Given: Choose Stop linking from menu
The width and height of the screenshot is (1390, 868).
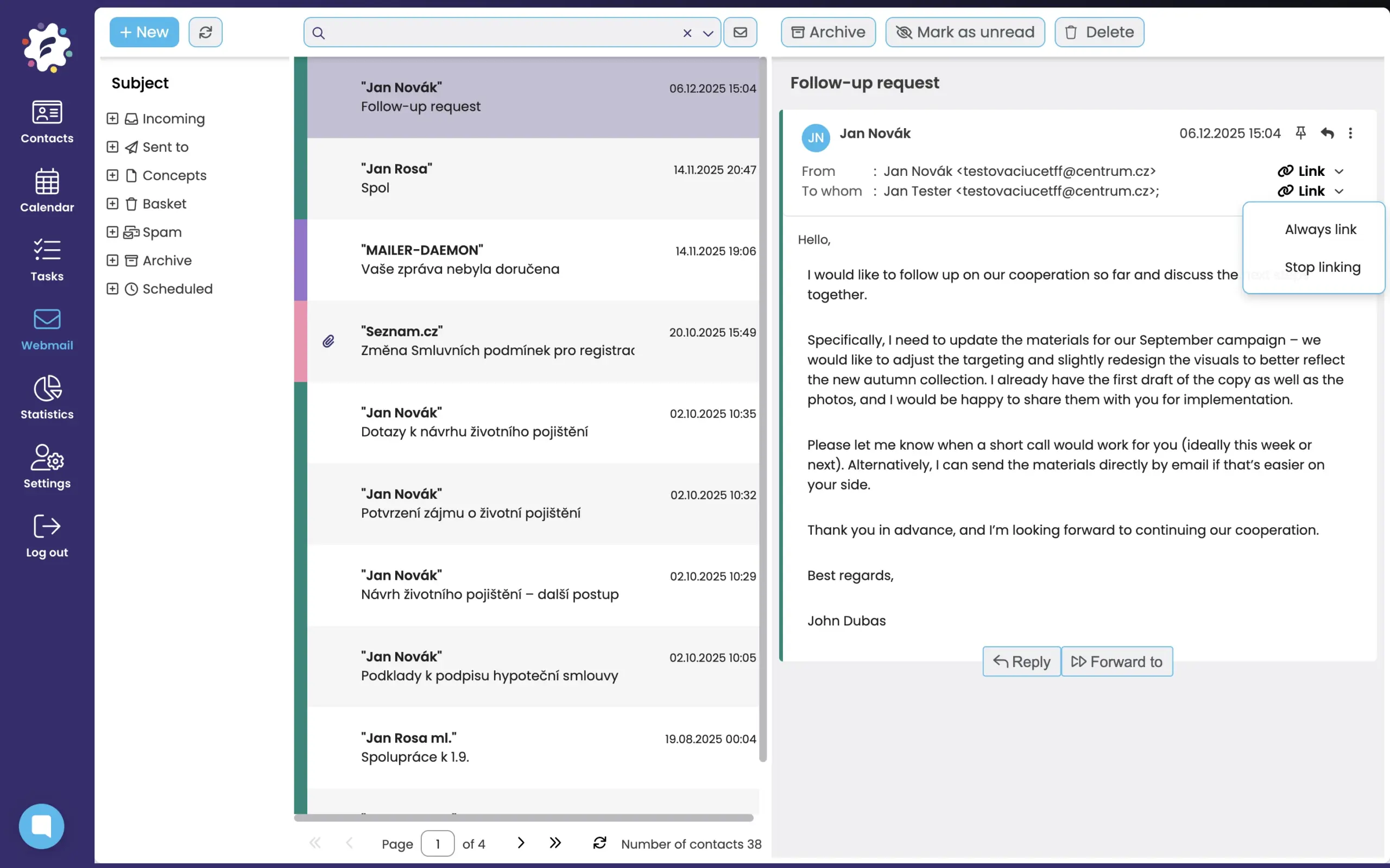Looking at the screenshot, I should coord(1322,267).
